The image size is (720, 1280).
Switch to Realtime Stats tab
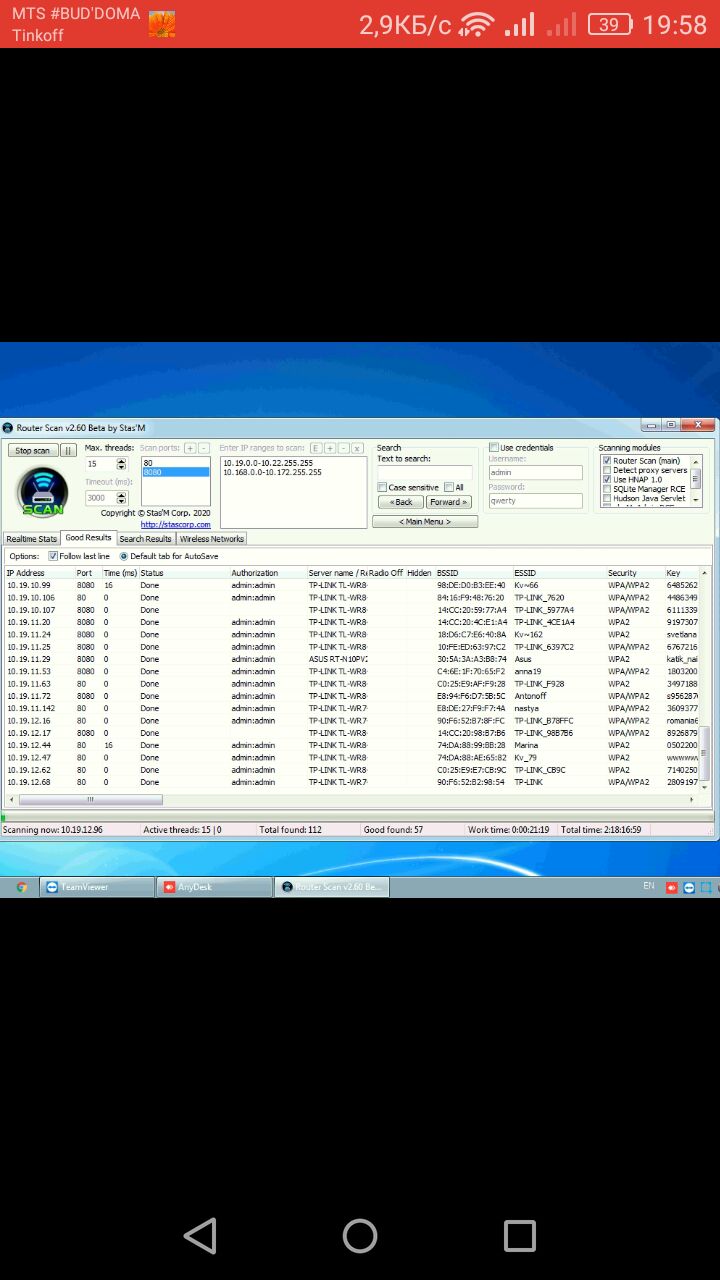tap(31, 539)
